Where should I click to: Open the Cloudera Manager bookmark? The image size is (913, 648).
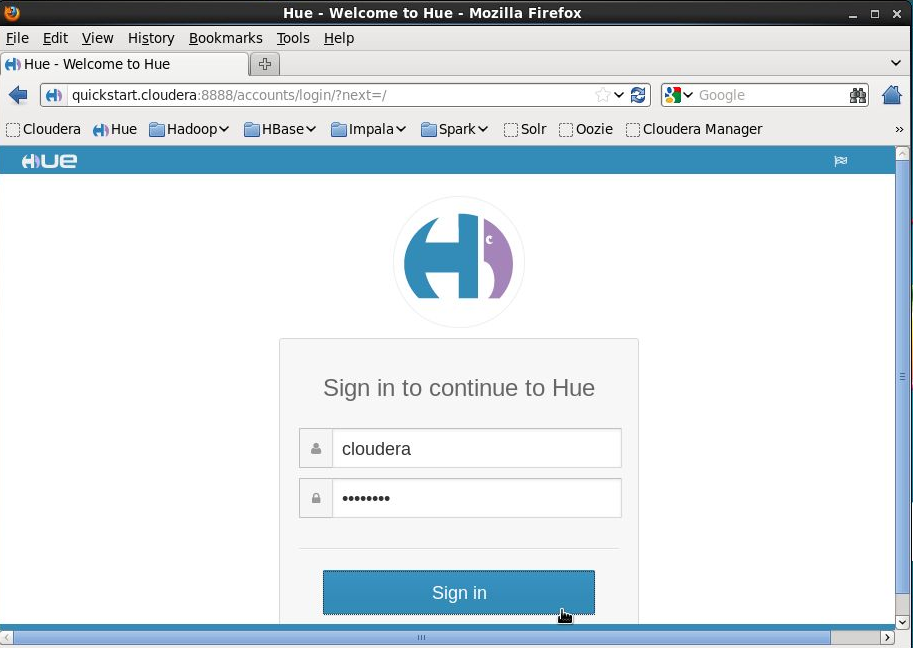[x=694, y=129]
